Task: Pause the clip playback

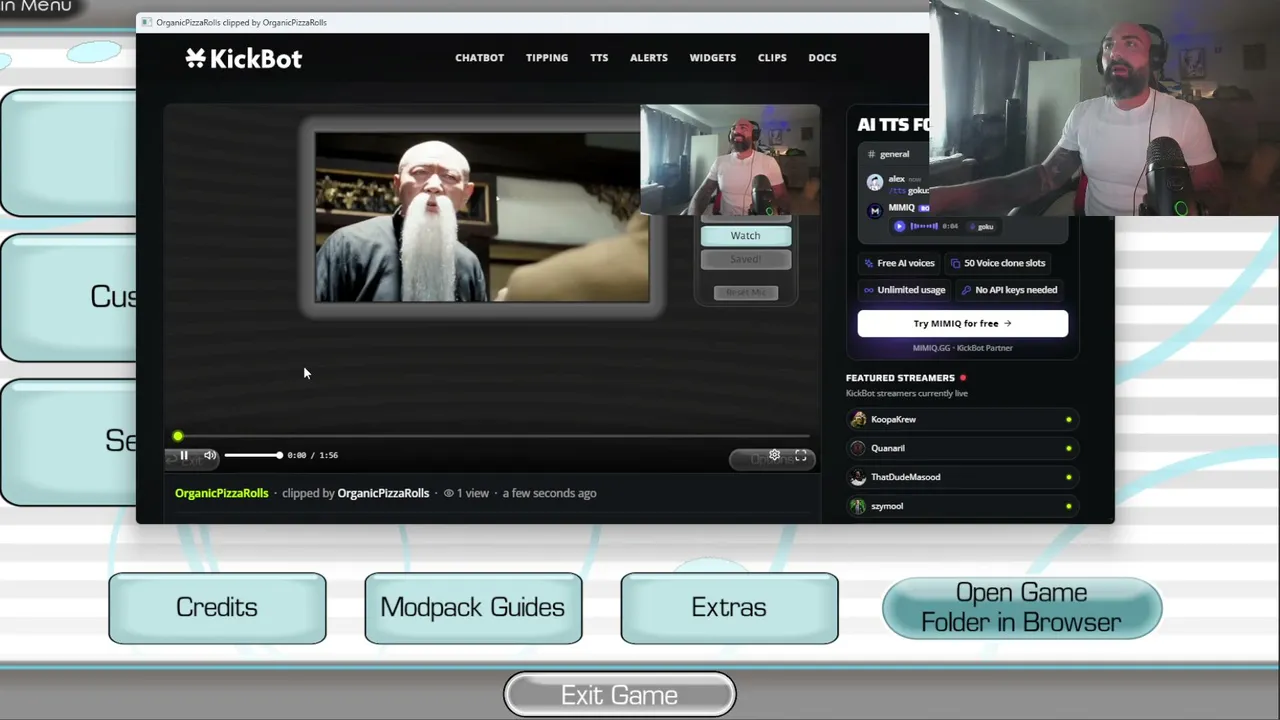Action: (184, 455)
